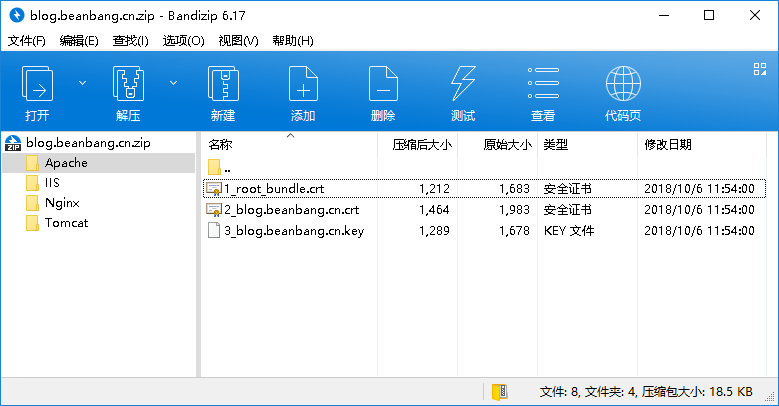
Task: Click 安全证书 type of 1_root_bundle.crt
Action: 567,189
